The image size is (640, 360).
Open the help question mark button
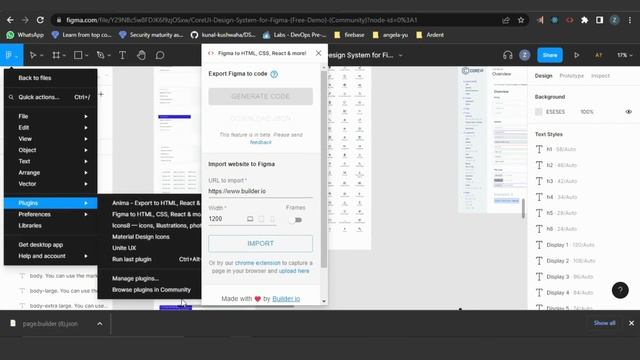click(620, 290)
